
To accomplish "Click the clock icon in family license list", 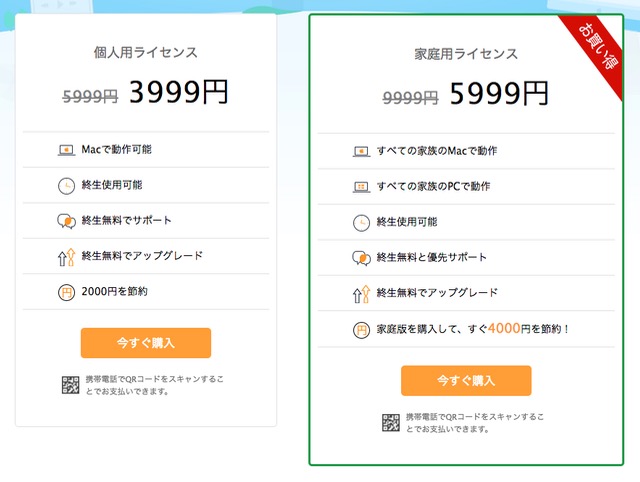I will point(361,223).
